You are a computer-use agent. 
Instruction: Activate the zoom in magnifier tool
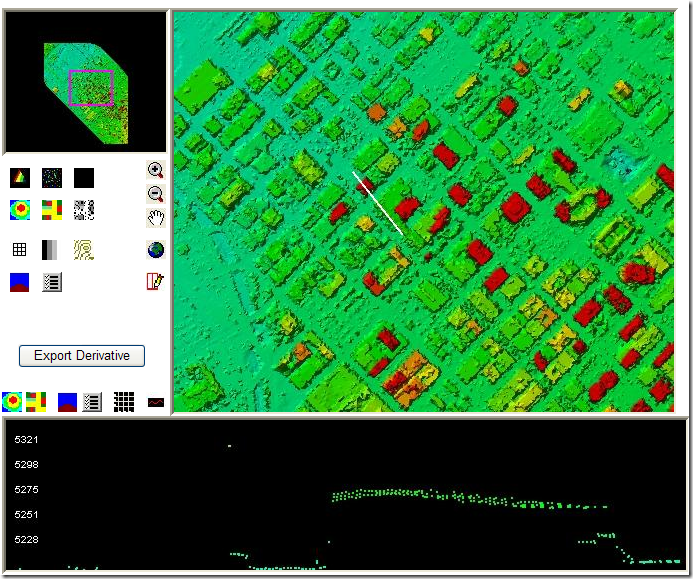point(155,170)
